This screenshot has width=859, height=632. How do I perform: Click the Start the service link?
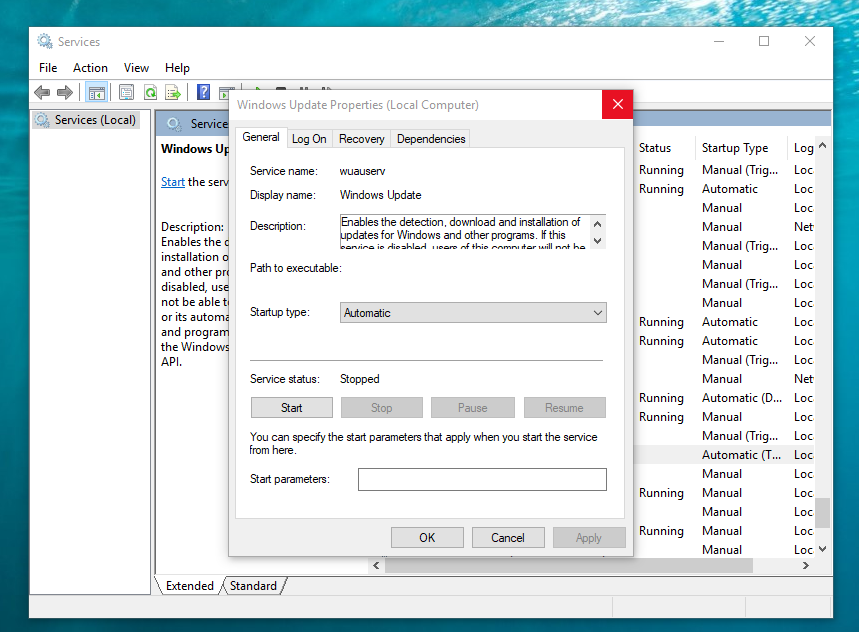[173, 182]
